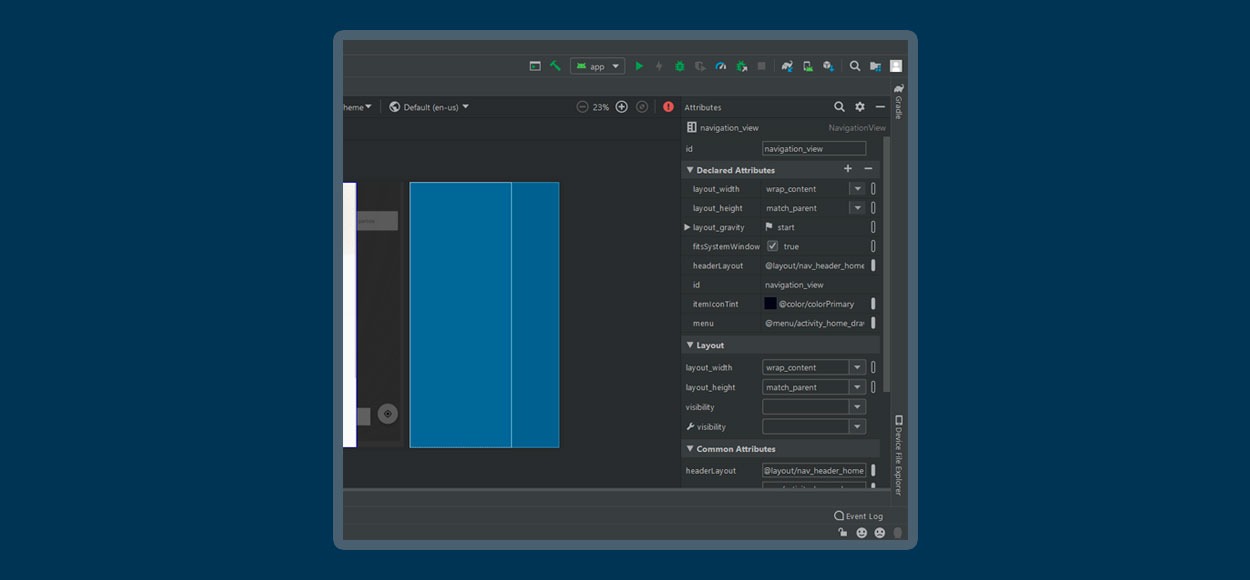This screenshot has height=580, width=1250.
Task: Start debugging with the green bug icon
Action: point(679,66)
